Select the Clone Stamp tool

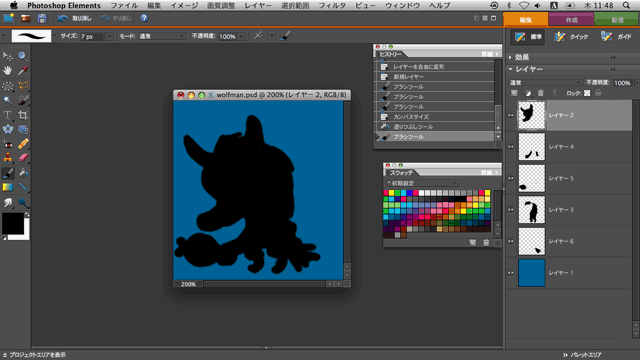pyautogui.click(x=7, y=158)
